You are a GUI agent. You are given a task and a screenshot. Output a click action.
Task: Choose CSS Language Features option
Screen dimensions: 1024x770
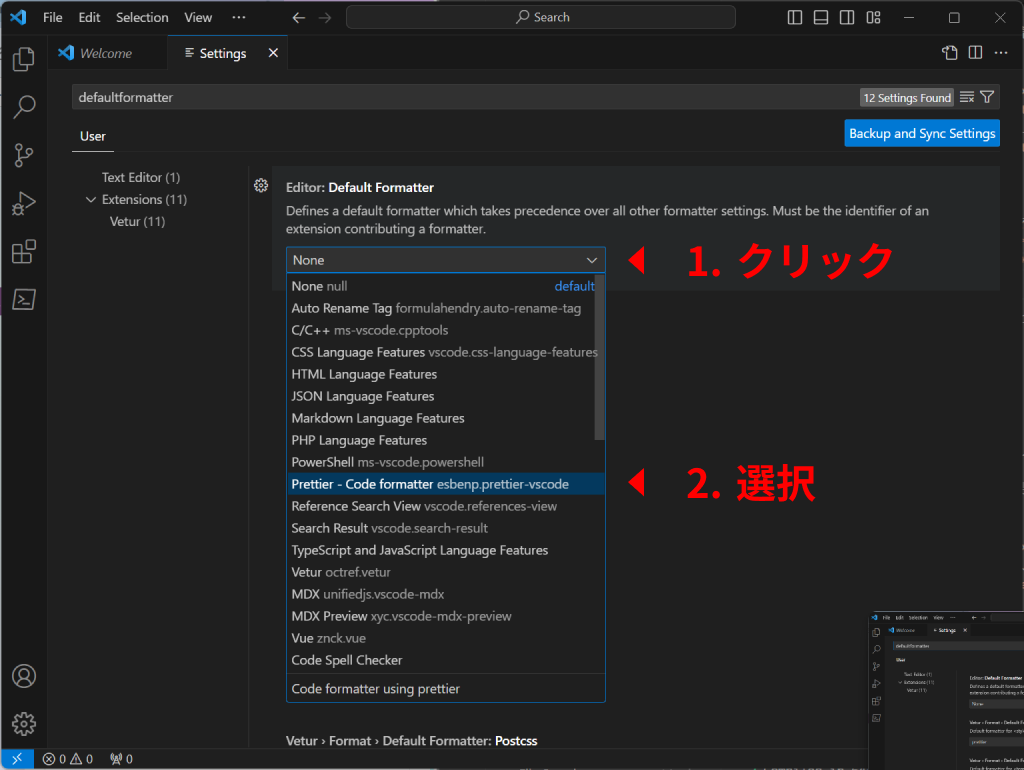pos(443,352)
